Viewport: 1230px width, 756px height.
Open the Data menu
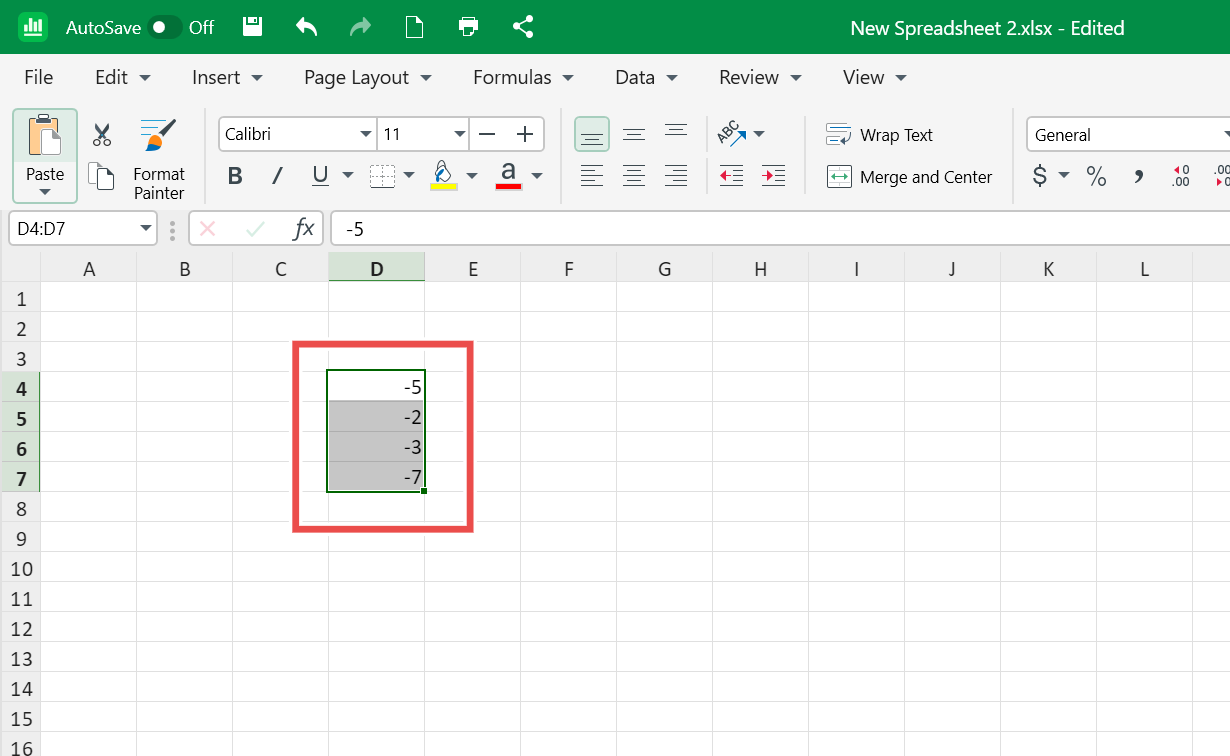pyautogui.click(x=646, y=77)
